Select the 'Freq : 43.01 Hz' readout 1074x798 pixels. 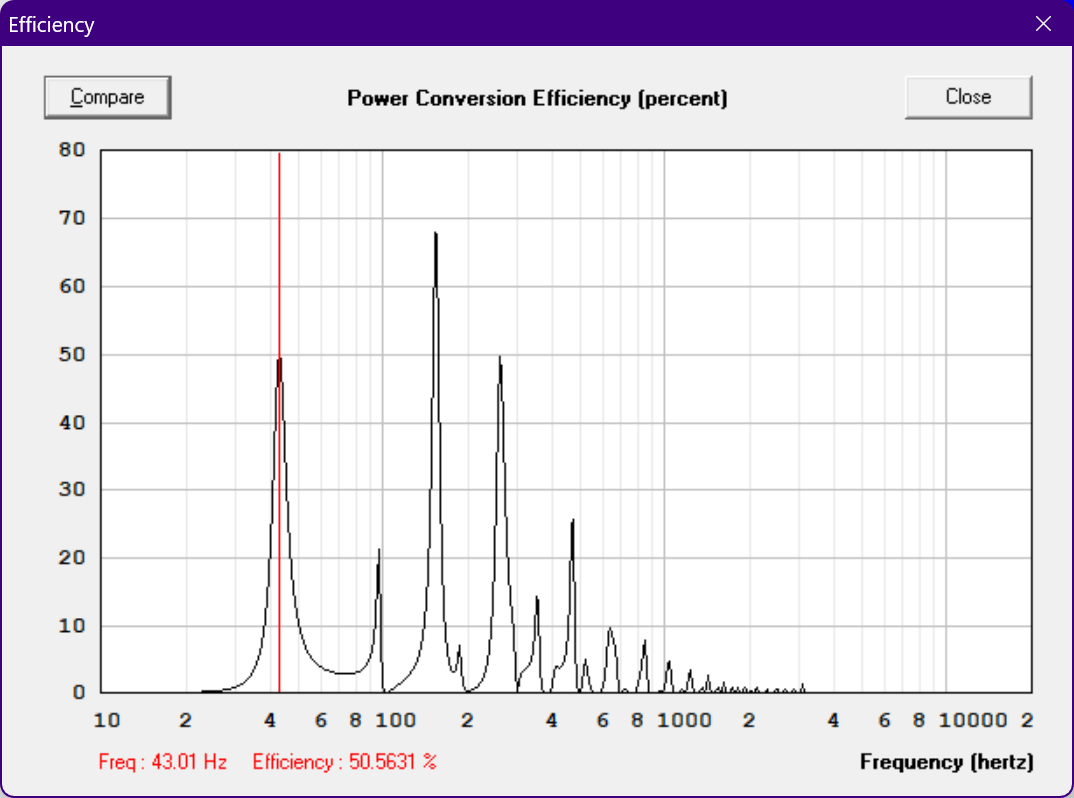pos(162,762)
